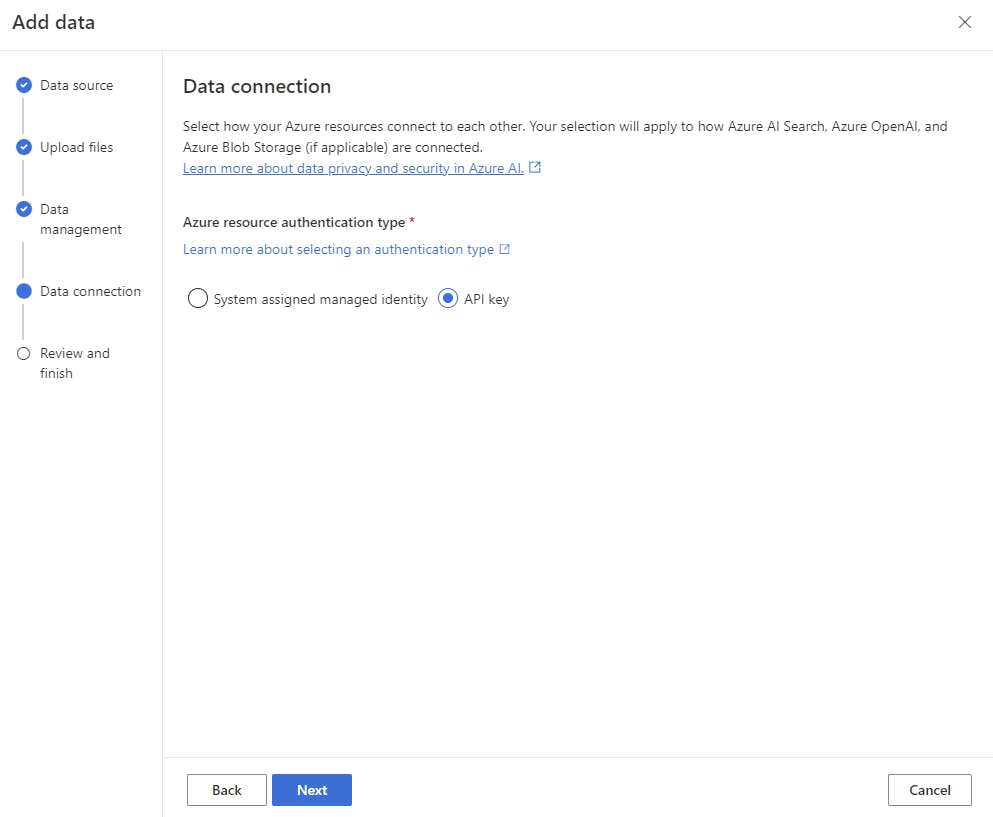Click the Data source completed checkmark icon
The image size is (993, 817).
[24, 86]
